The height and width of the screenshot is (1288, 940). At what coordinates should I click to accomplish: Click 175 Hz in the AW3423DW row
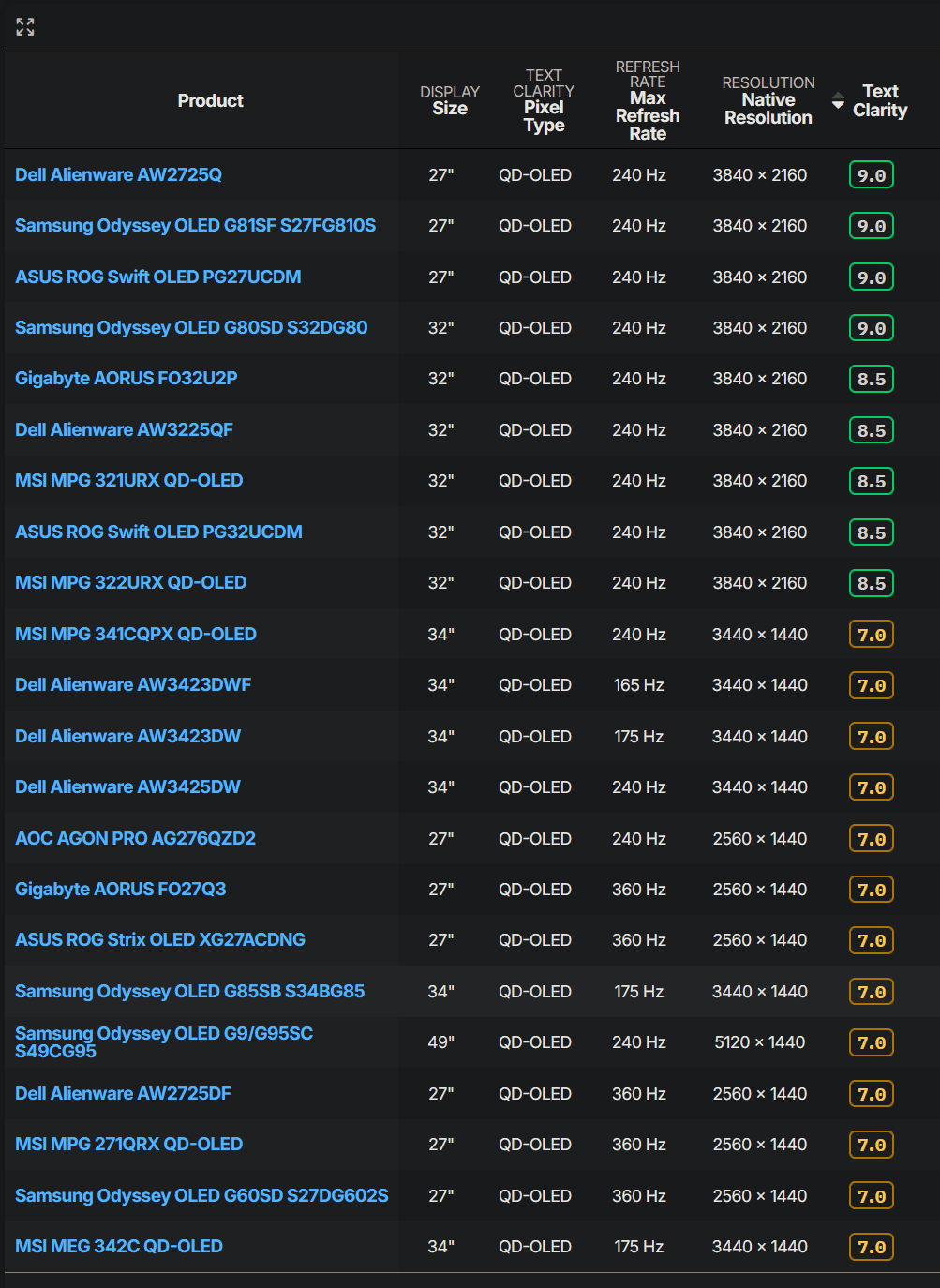(x=639, y=736)
